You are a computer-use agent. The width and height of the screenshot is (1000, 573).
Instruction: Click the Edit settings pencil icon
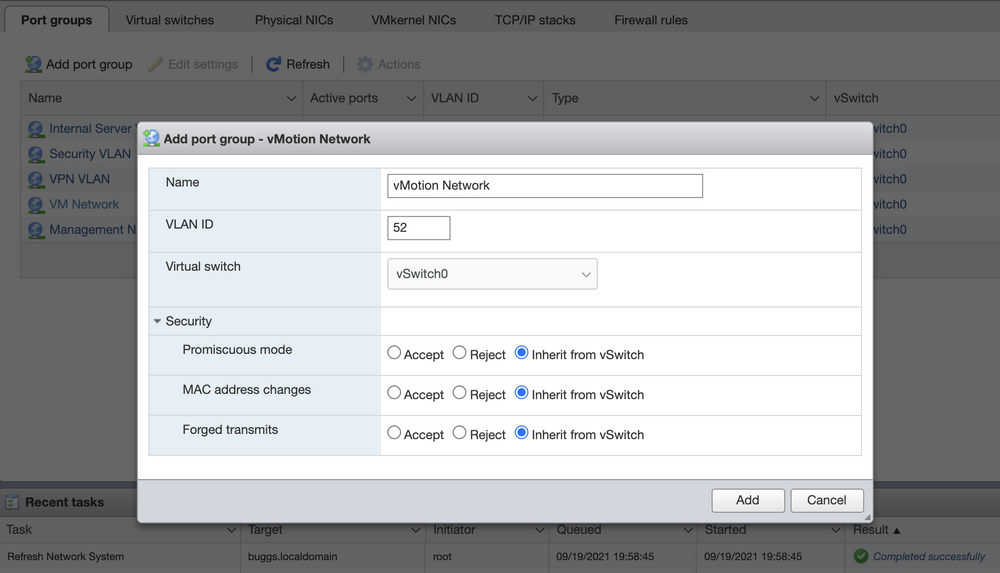(x=156, y=64)
